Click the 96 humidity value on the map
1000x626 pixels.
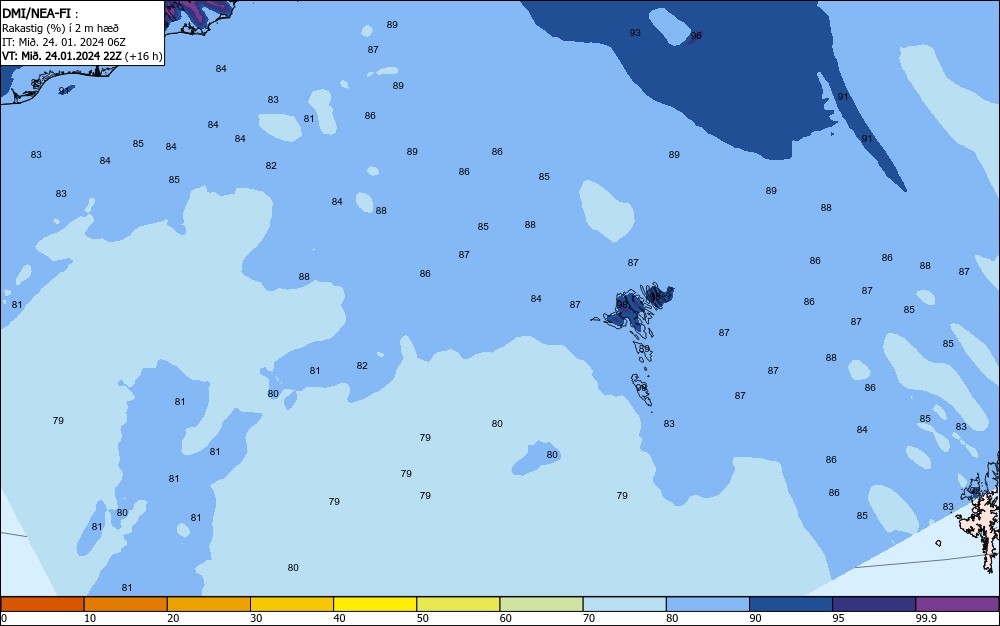click(696, 36)
